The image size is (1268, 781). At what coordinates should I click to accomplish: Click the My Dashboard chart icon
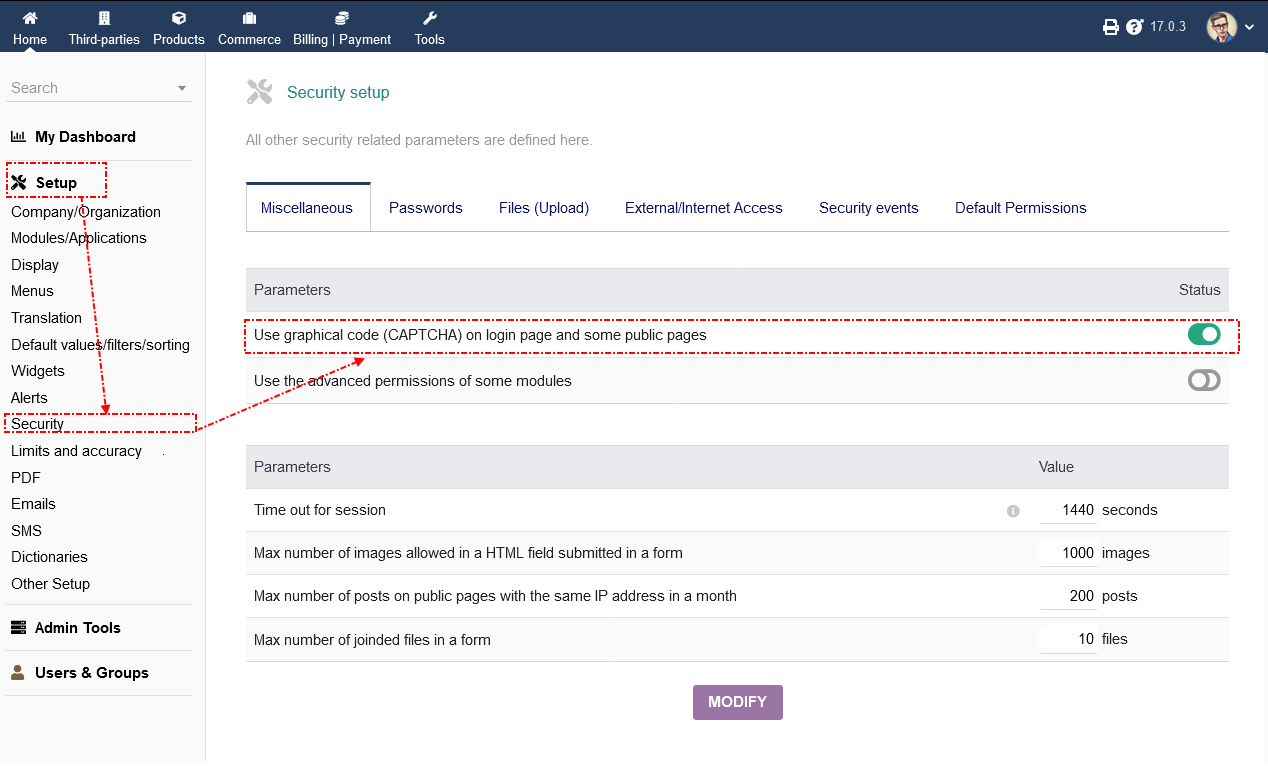(18, 137)
